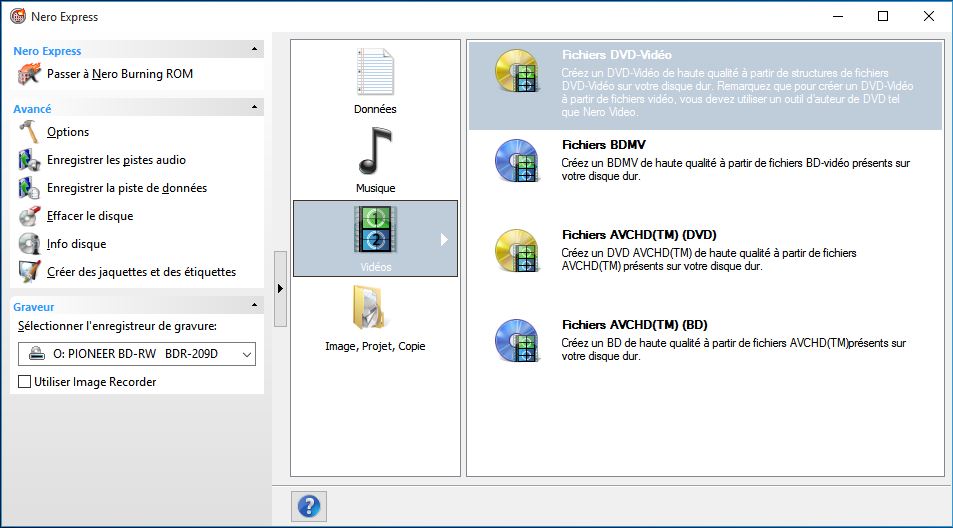Open the PIONEER BD-RW recorder dropdown
Screen dimensions: 953x528
point(247,354)
